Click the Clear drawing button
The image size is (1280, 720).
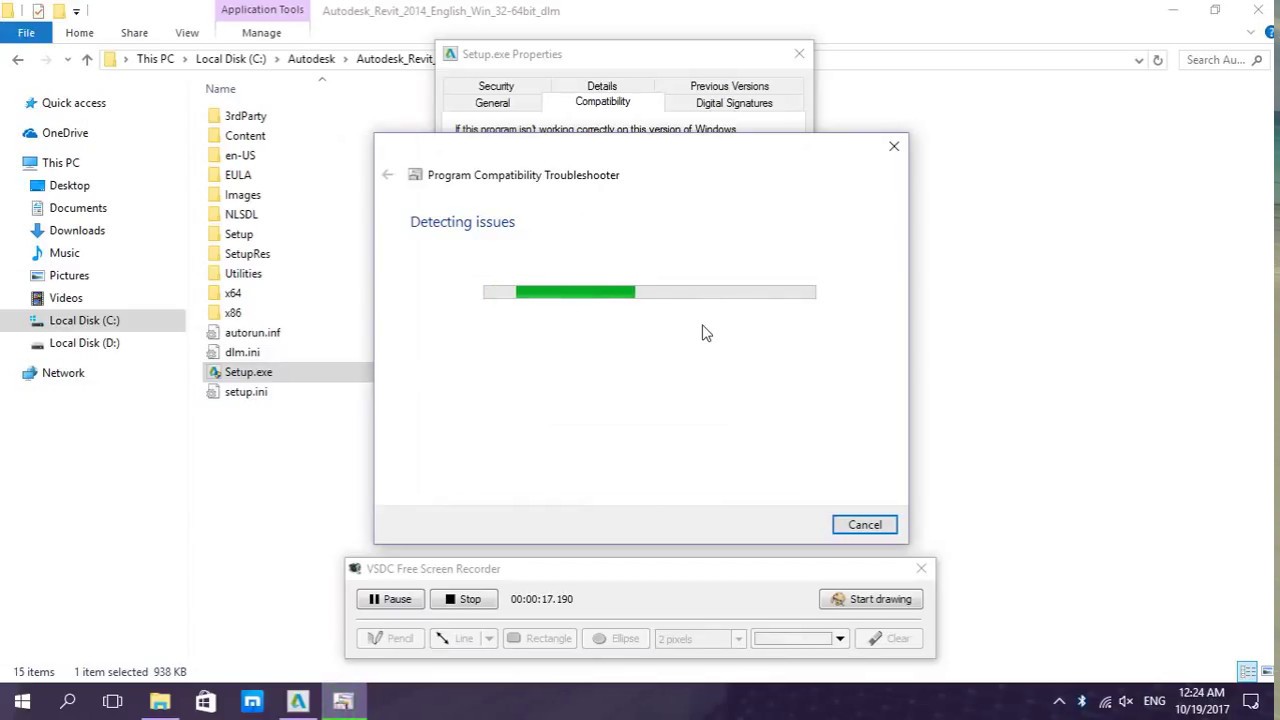pos(889,638)
